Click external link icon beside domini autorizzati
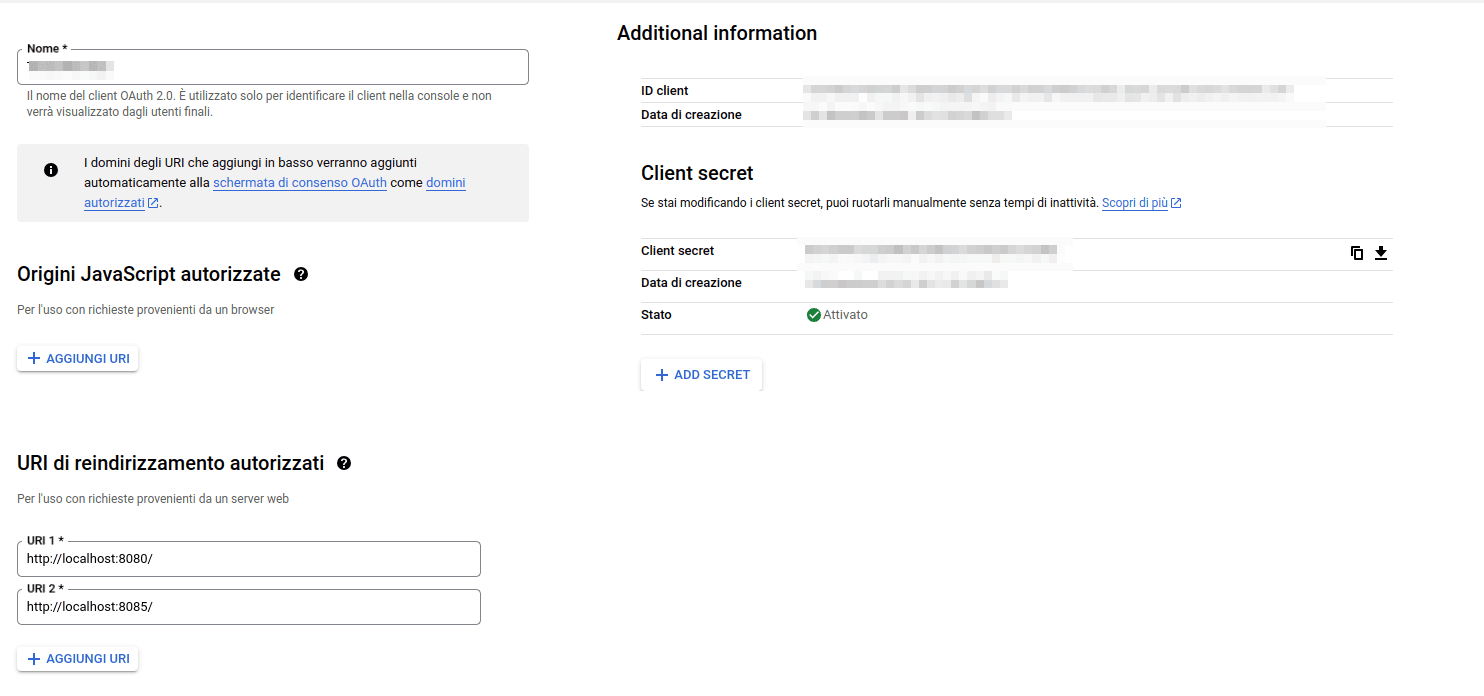This screenshot has height=696, width=1484. point(153,202)
